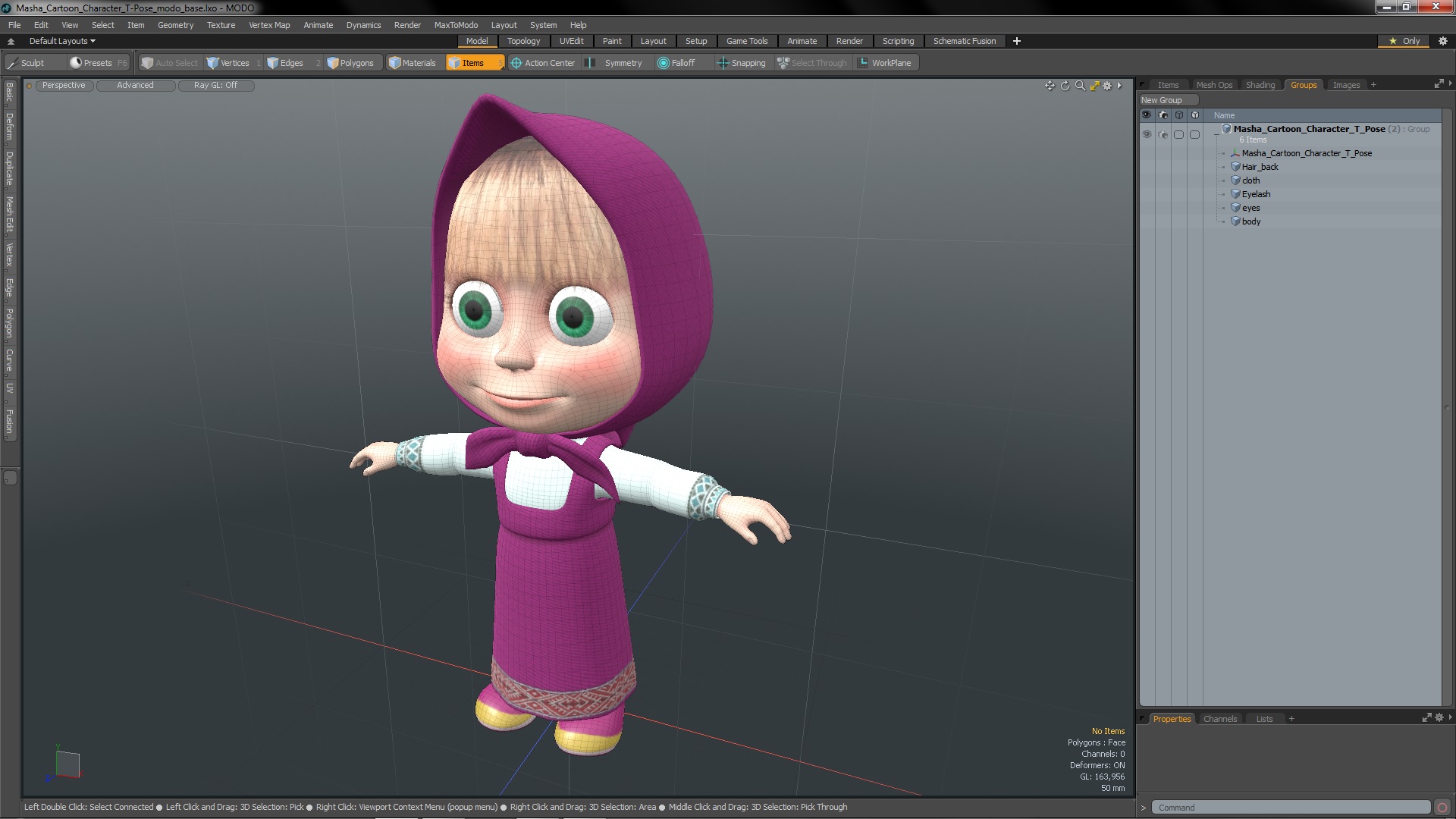This screenshot has height=819, width=1456.
Task: Click the viewport maximize arrows icon
Action: click(x=1094, y=86)
